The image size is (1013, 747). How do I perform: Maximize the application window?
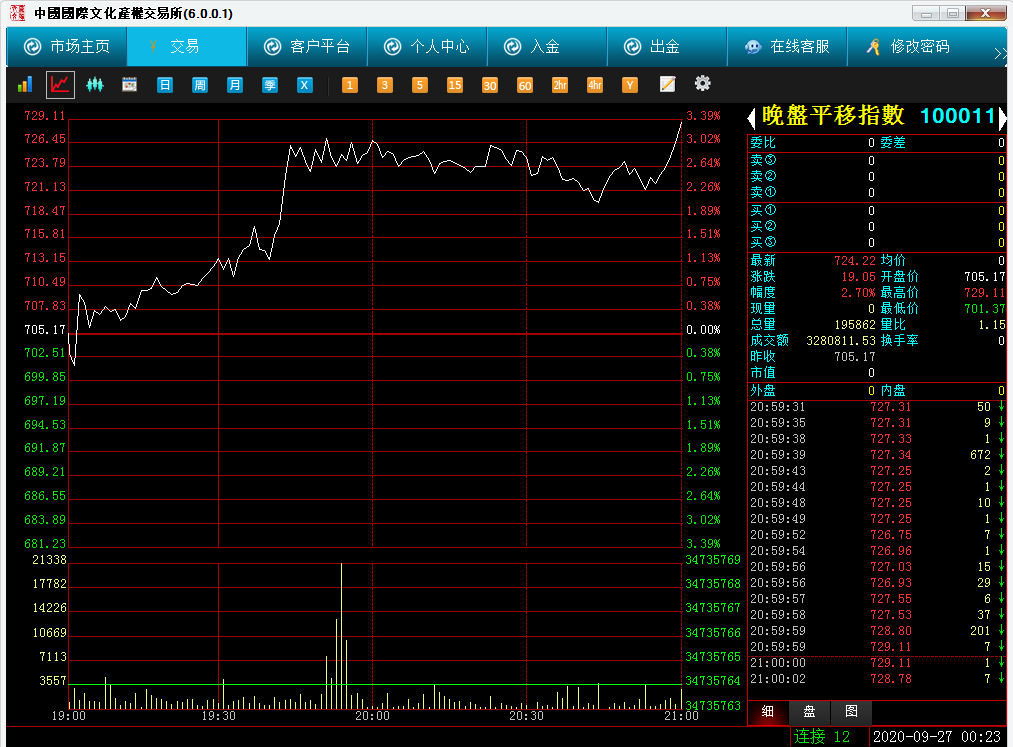(953, 13)
